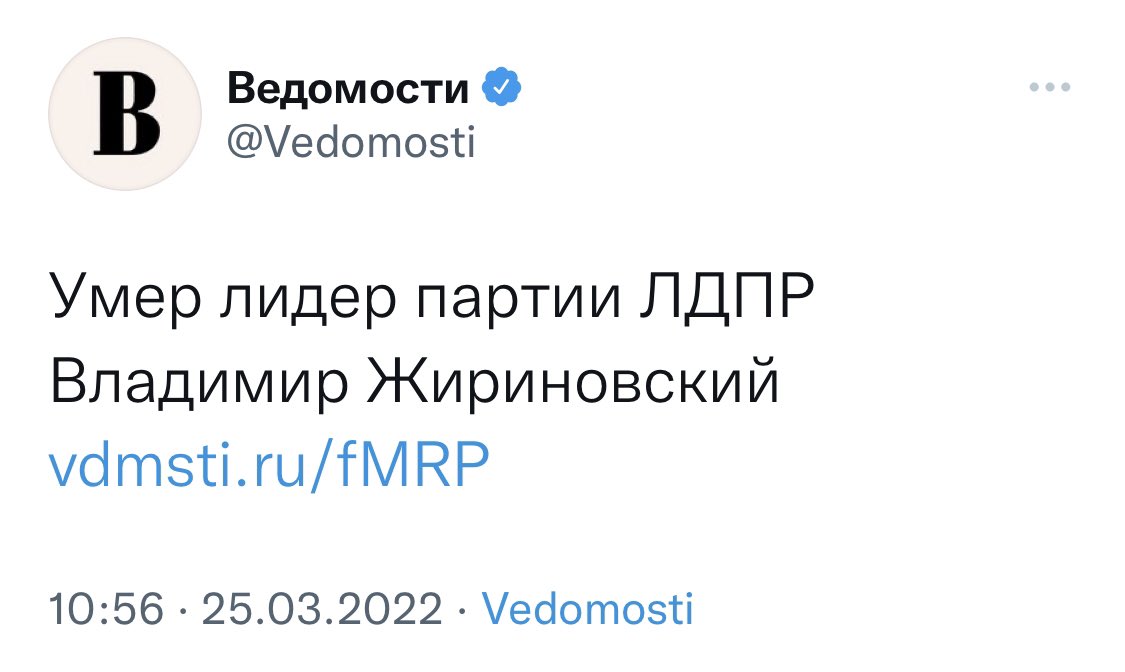Click the word Умер in the tweet

(126, 298)
